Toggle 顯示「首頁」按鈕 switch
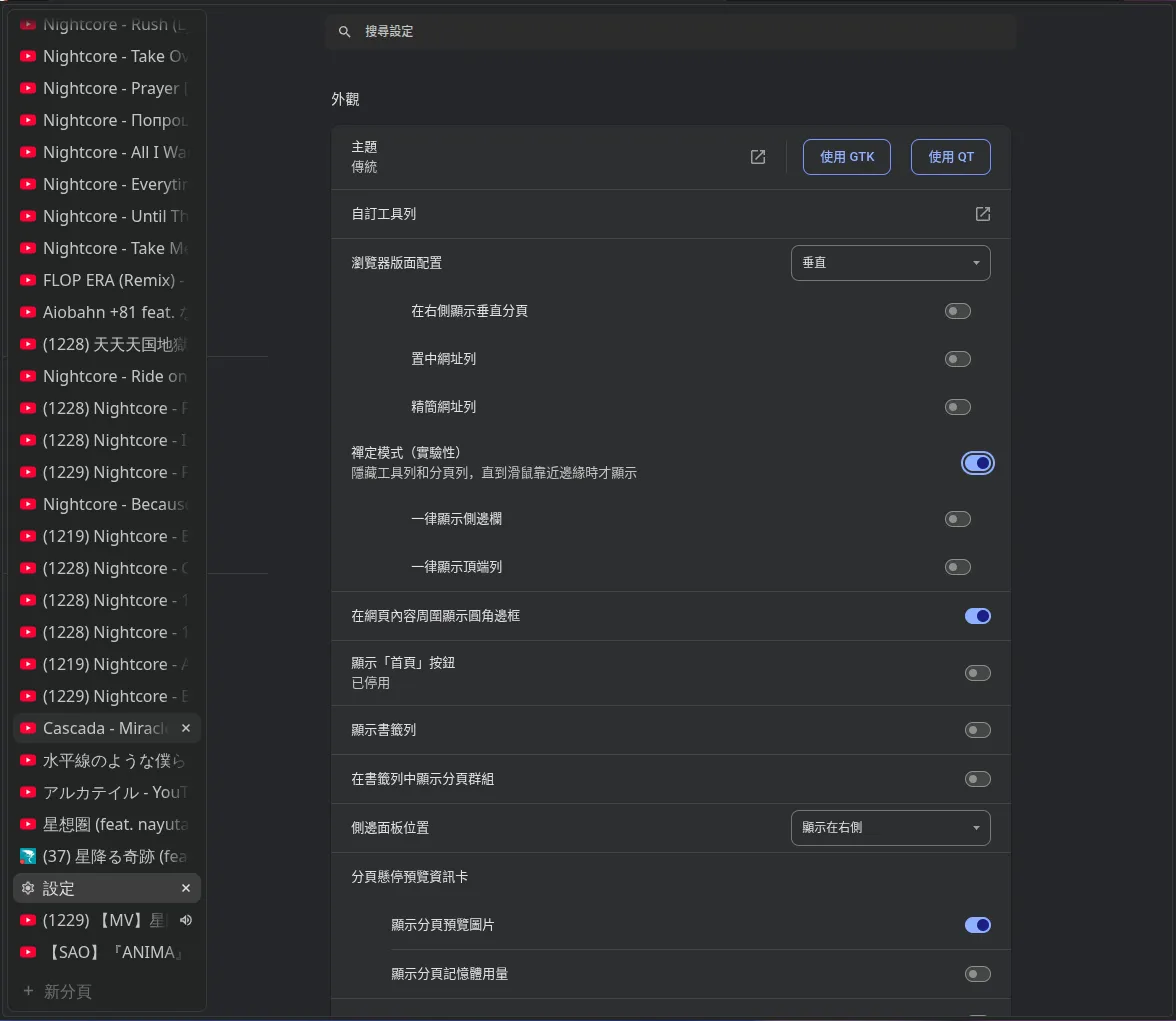 point(978,673)
